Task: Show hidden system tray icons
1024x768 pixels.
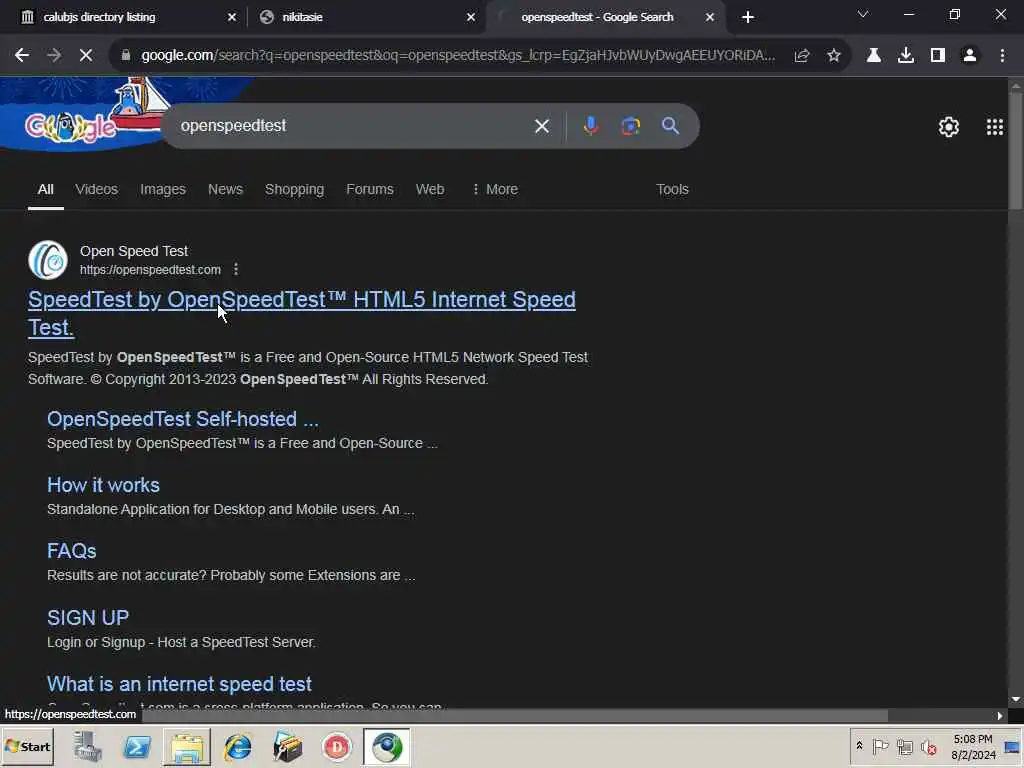Action: pyautogui.click(x=859, y=746)
